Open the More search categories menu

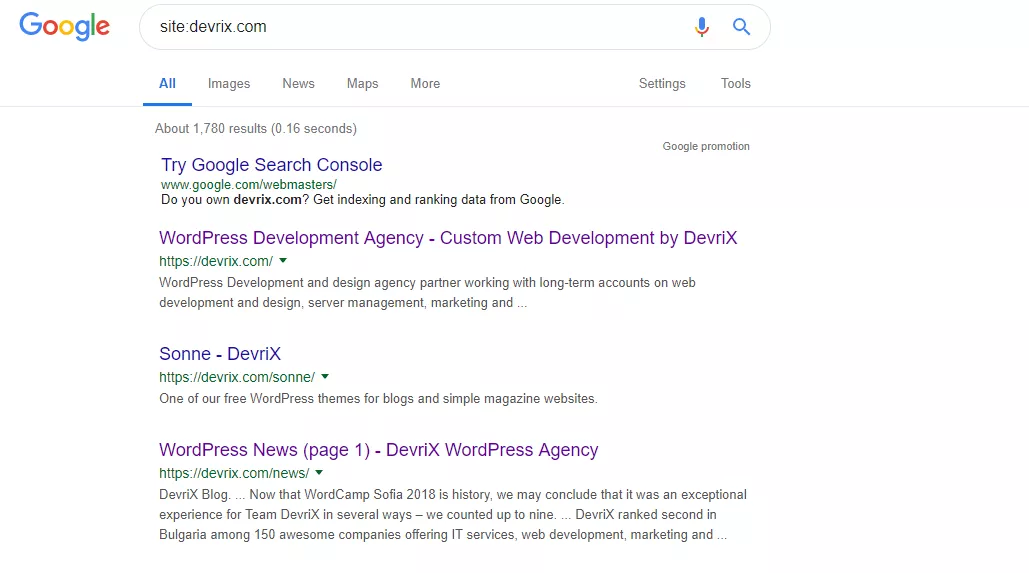pos(425,83)
